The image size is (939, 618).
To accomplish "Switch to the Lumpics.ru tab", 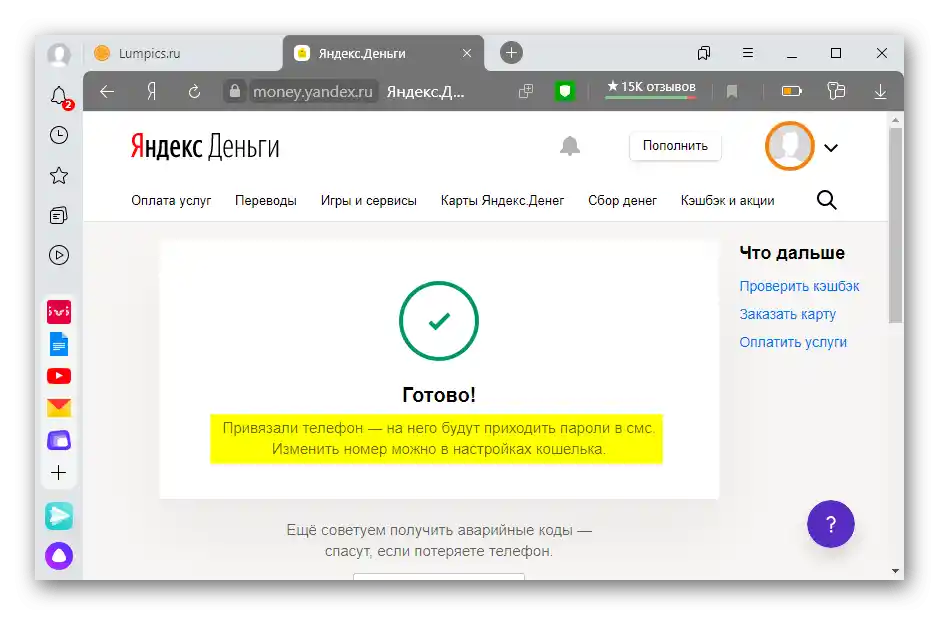I will click(183, 53).
